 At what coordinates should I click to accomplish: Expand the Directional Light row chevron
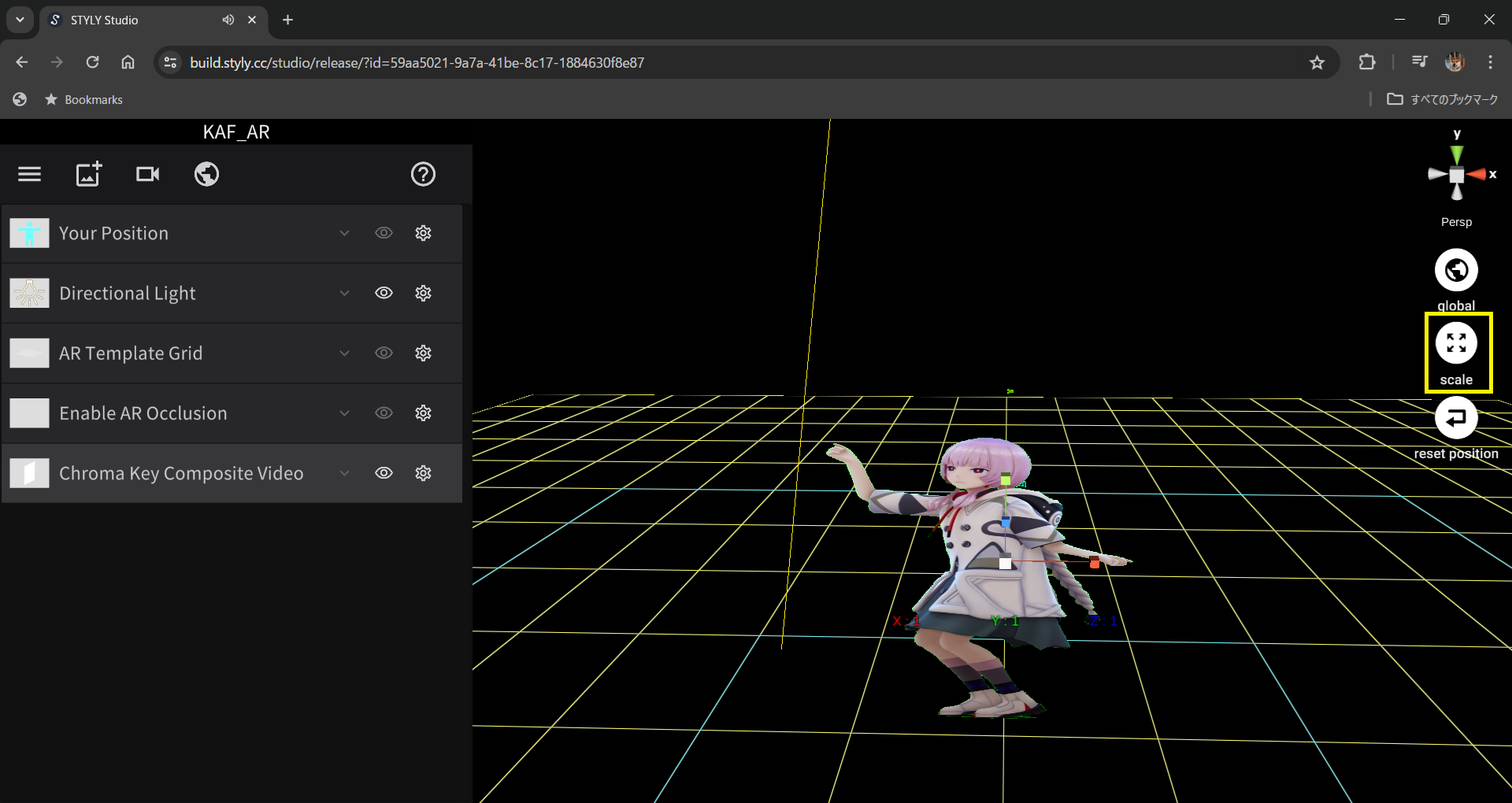click(x=344, y=293)
